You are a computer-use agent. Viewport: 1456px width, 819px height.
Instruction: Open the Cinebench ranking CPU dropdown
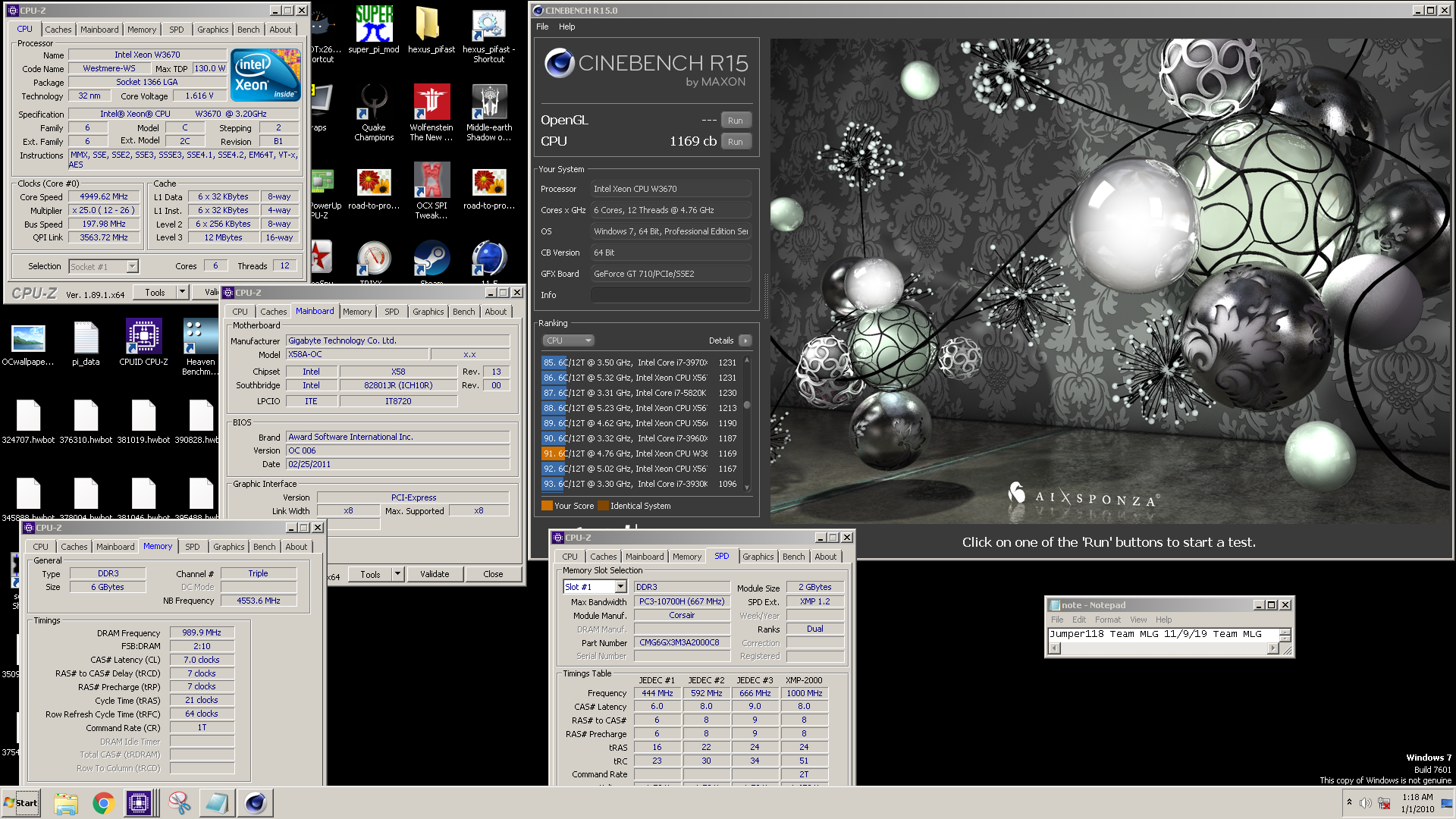569,340
